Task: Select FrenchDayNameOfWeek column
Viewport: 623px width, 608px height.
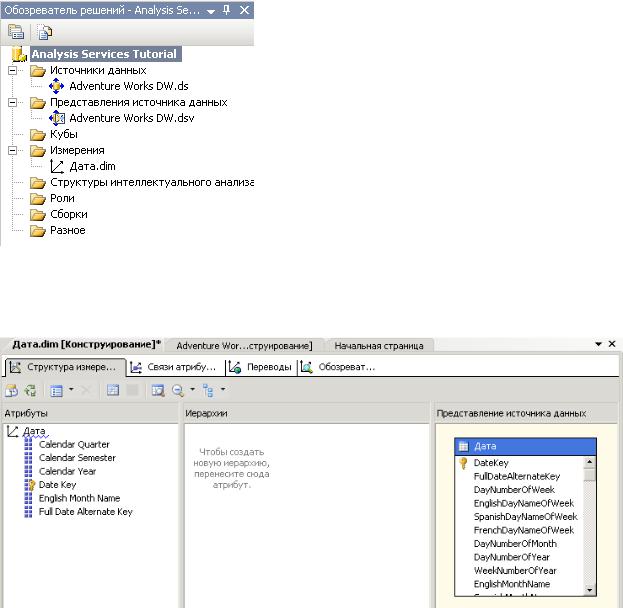Action: click(x=524, y=531)
